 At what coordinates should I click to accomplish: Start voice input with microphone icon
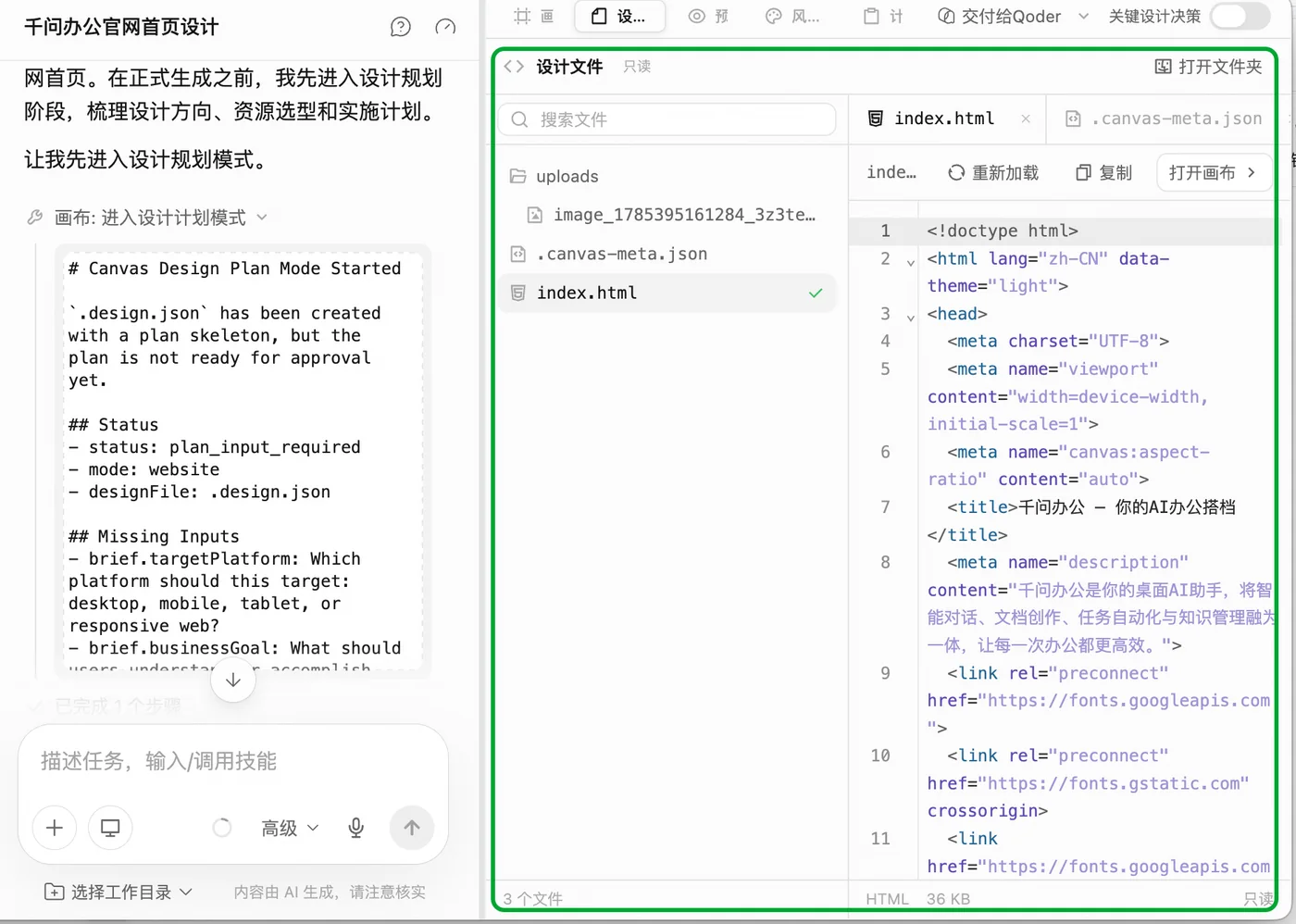tap(355, 828)
